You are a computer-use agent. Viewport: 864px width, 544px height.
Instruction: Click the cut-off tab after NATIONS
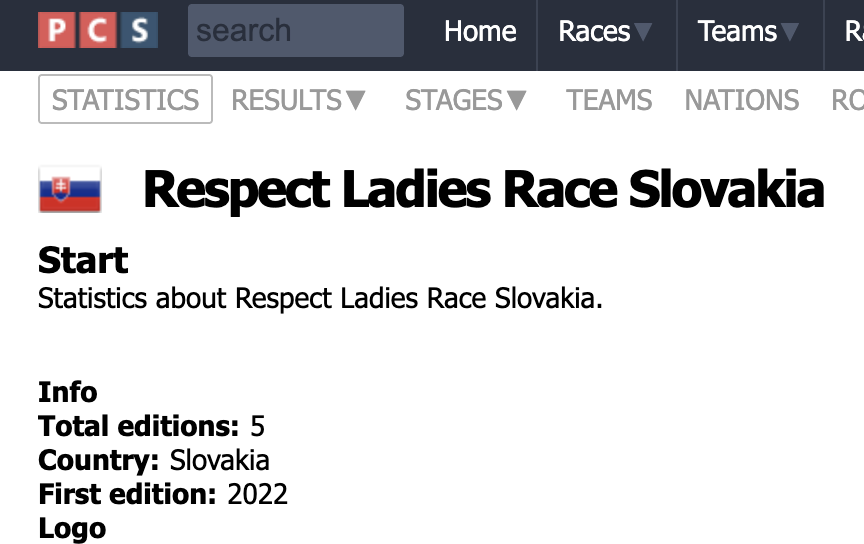[x=847, y=100]
